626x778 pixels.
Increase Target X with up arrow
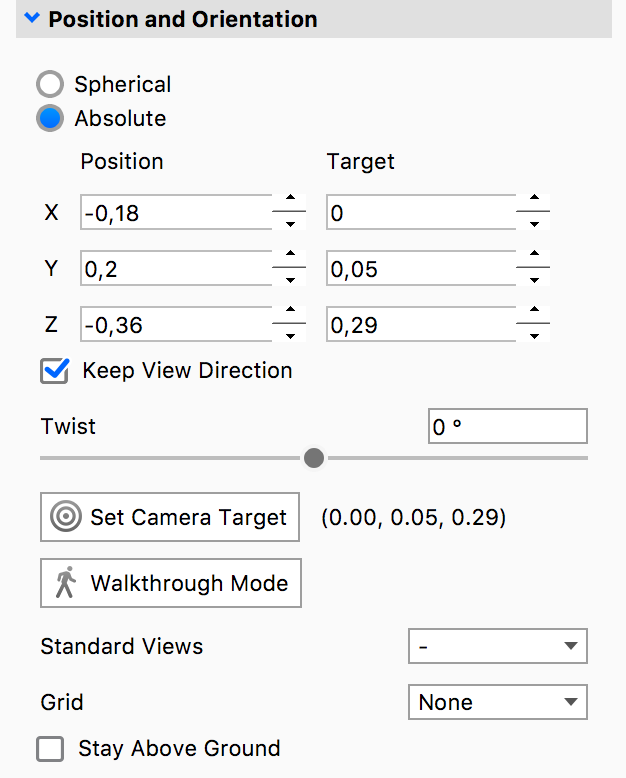(534, 203)
